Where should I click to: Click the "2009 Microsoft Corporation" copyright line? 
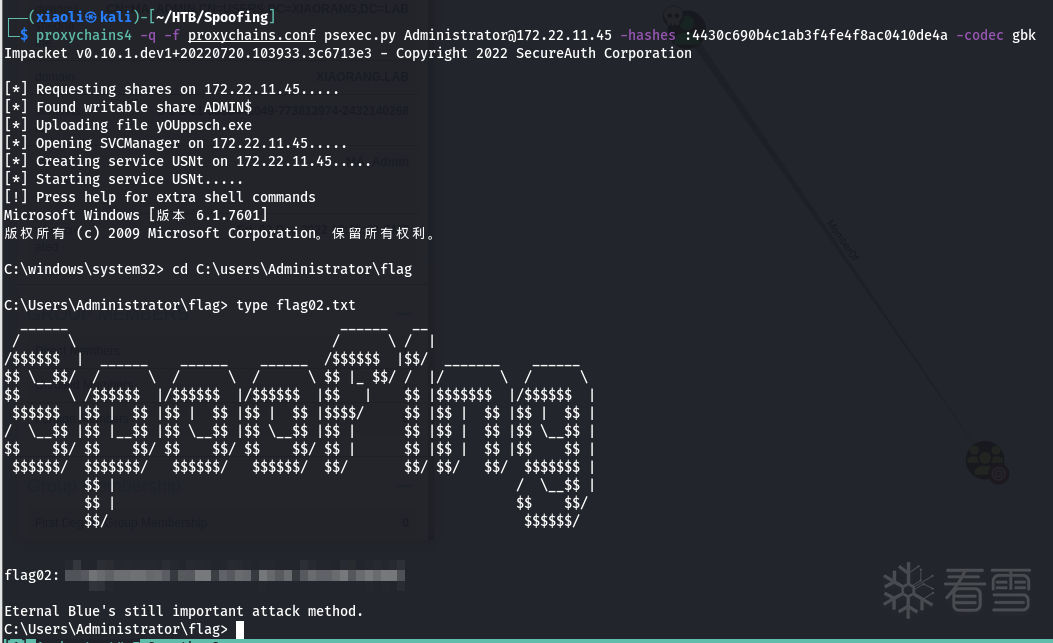220,233
